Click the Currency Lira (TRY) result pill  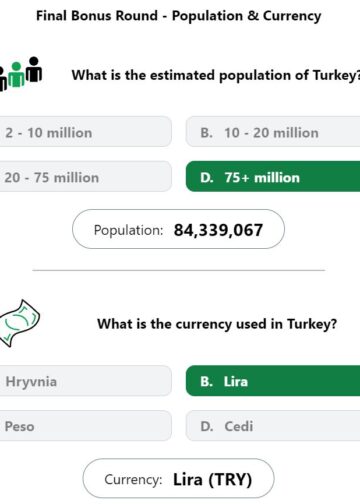coord(178,478)
